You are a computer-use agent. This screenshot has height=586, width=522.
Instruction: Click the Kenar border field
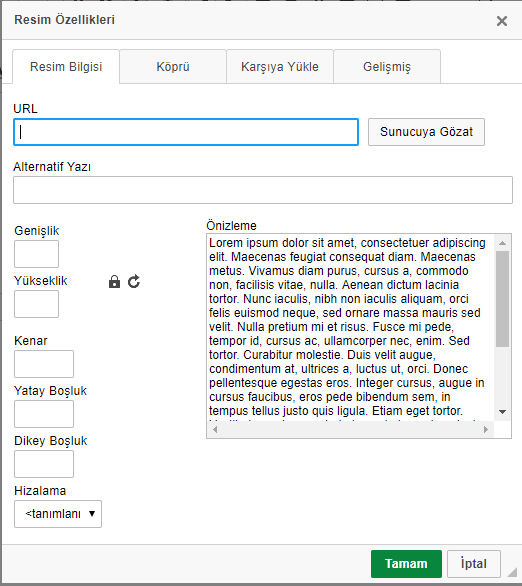[44, 364]
